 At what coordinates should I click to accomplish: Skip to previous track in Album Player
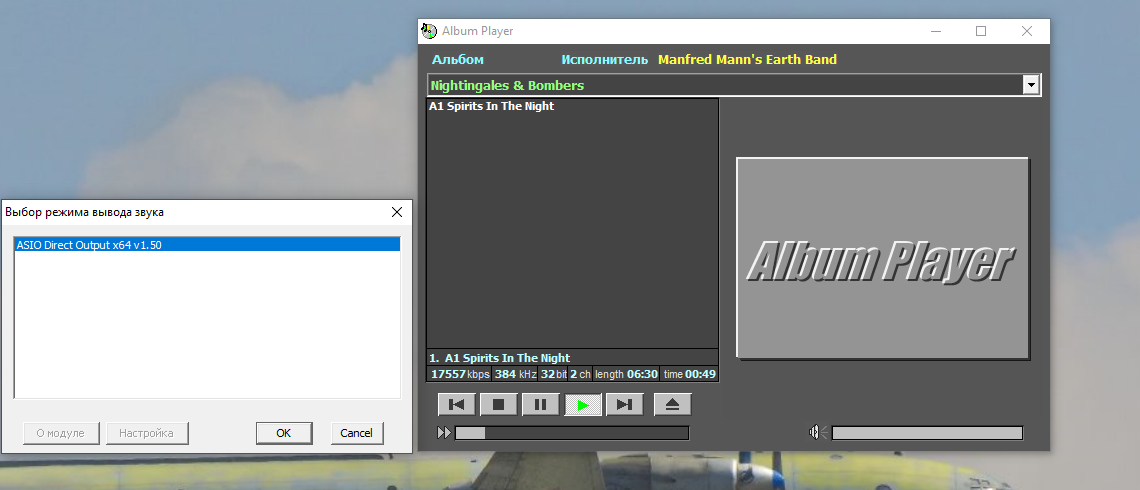457,404
